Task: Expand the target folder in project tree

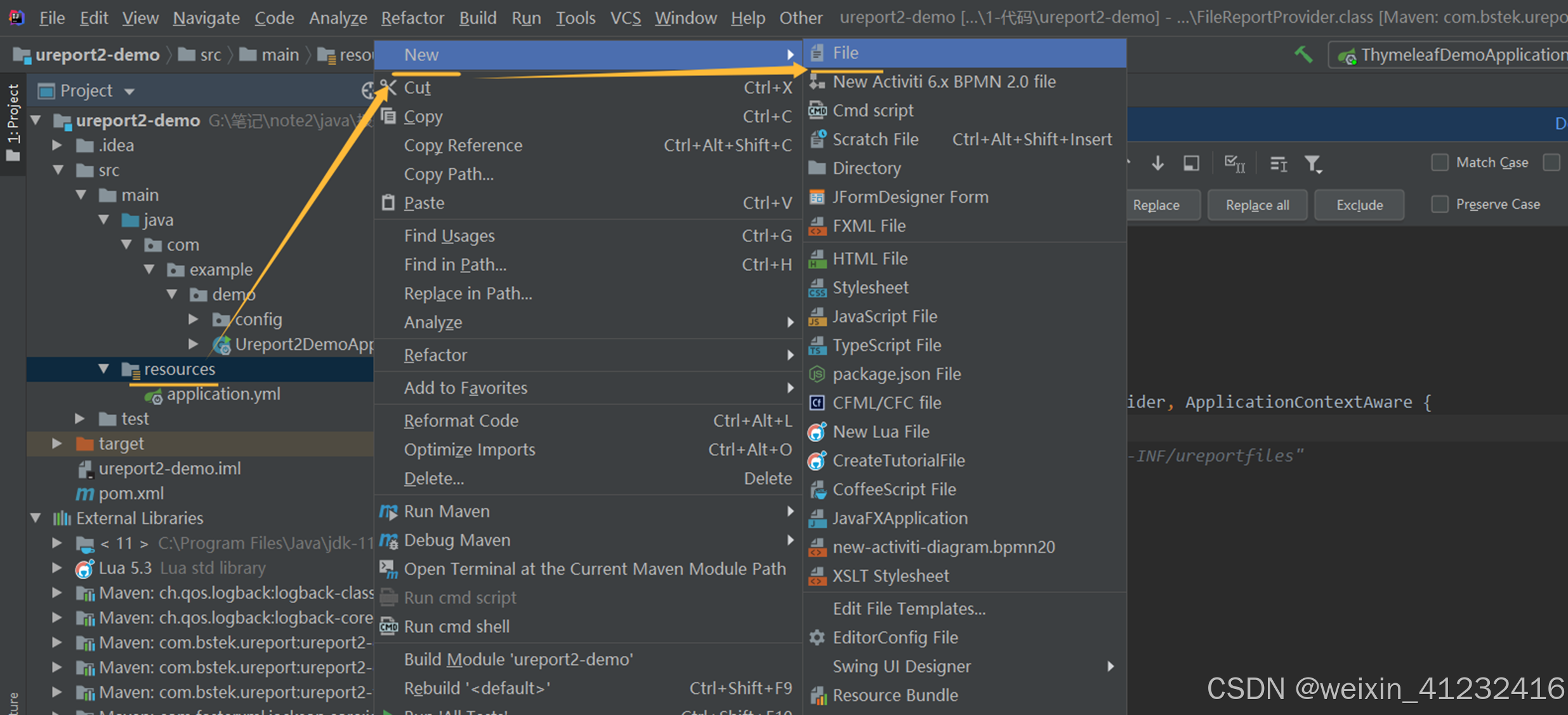Action: pyautogui.click(x=57, y=443)
